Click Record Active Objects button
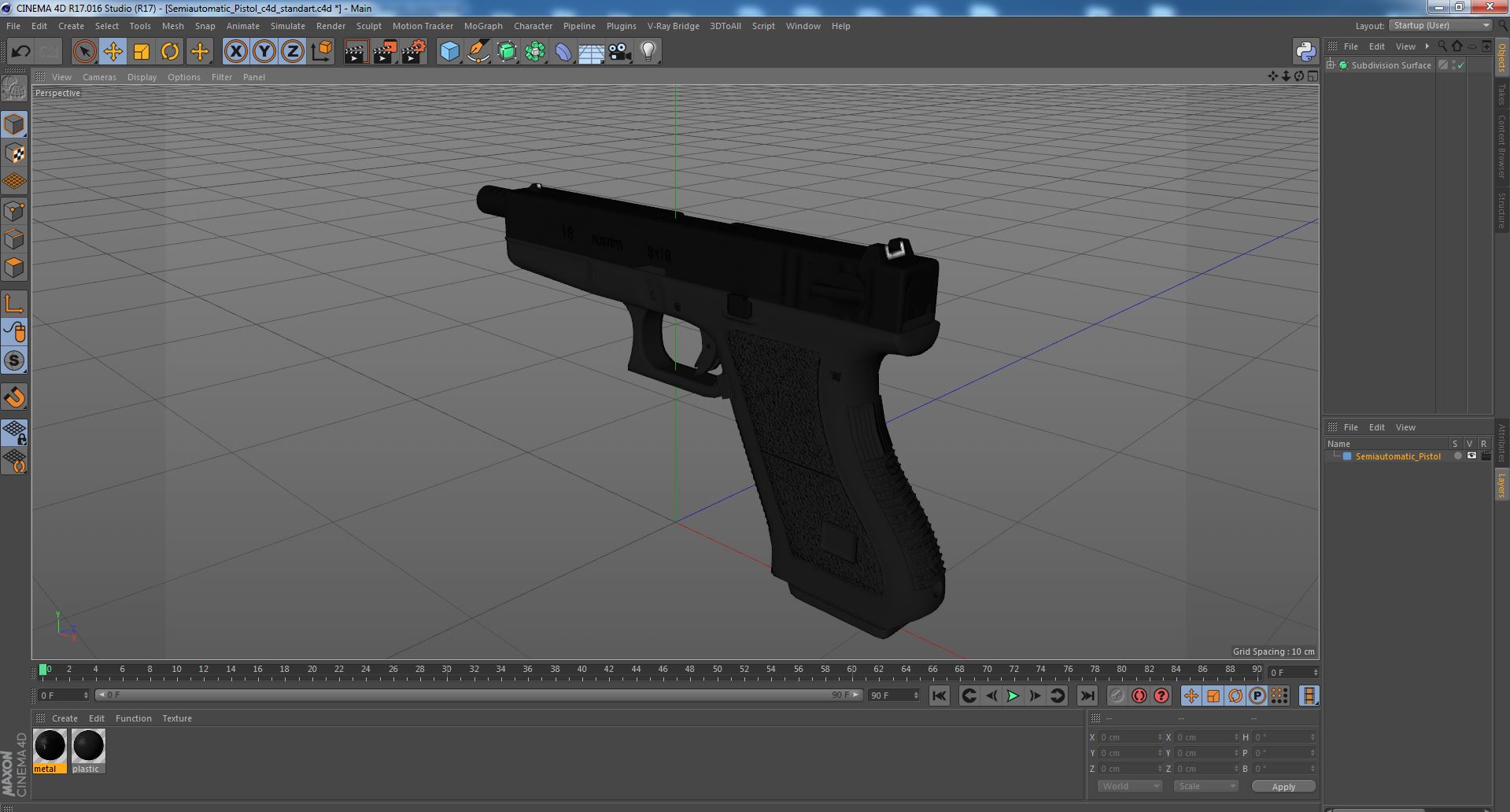Screen dimensions: 1510x812 coord(1117,696)
